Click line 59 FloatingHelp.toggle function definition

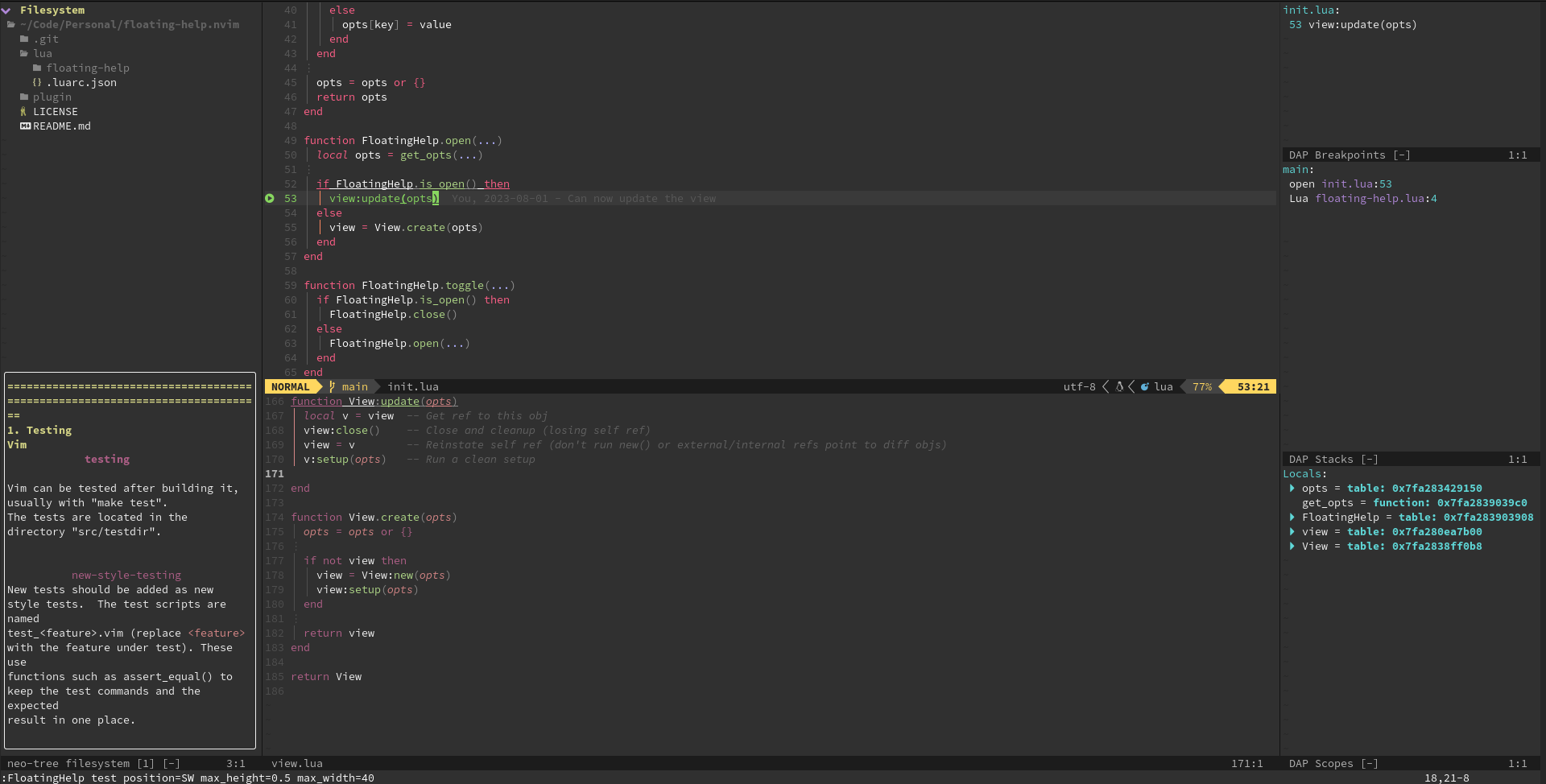tap(409, 286)
